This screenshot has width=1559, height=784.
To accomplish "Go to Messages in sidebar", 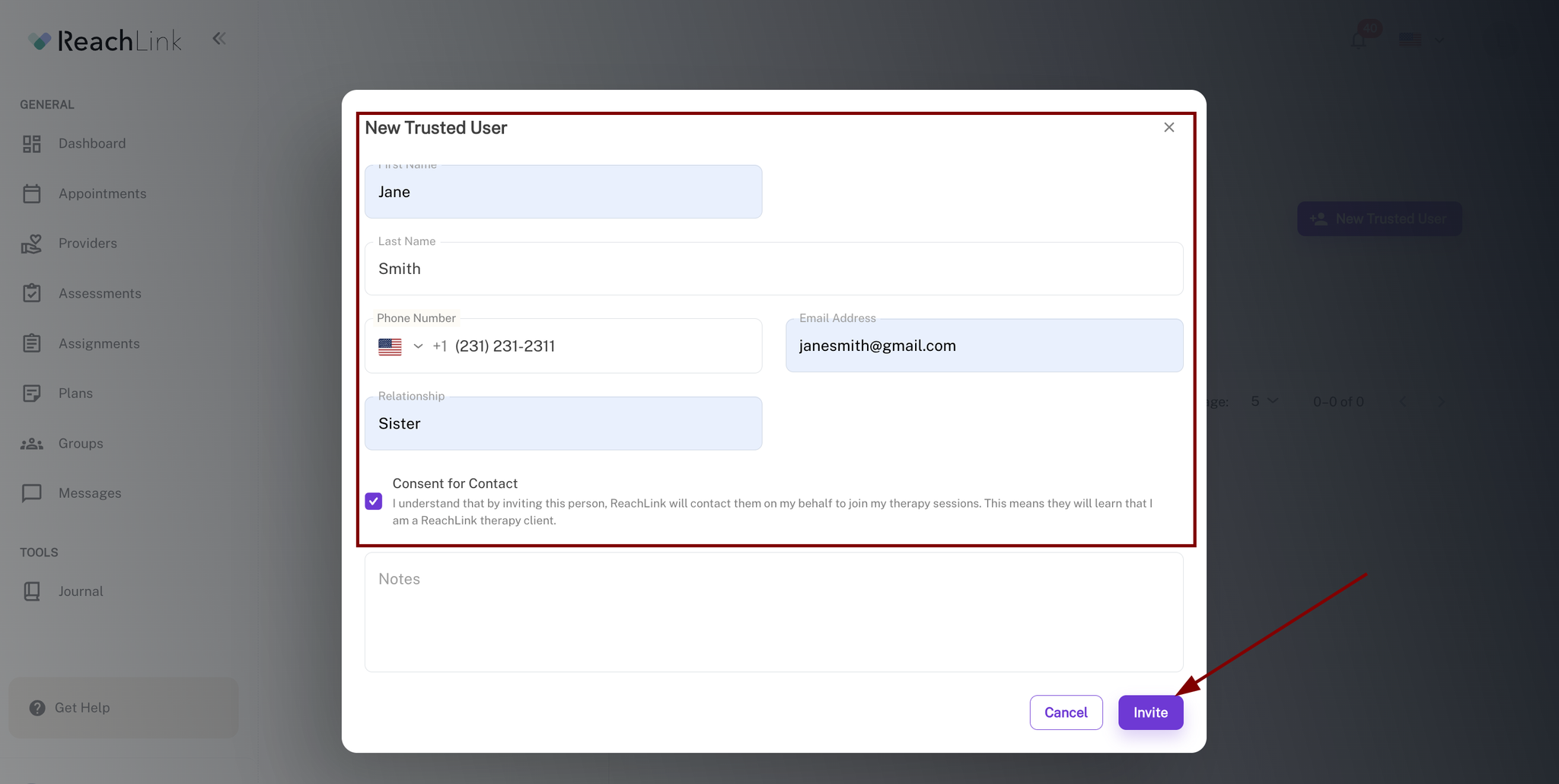I will click(x=90, y=493).
